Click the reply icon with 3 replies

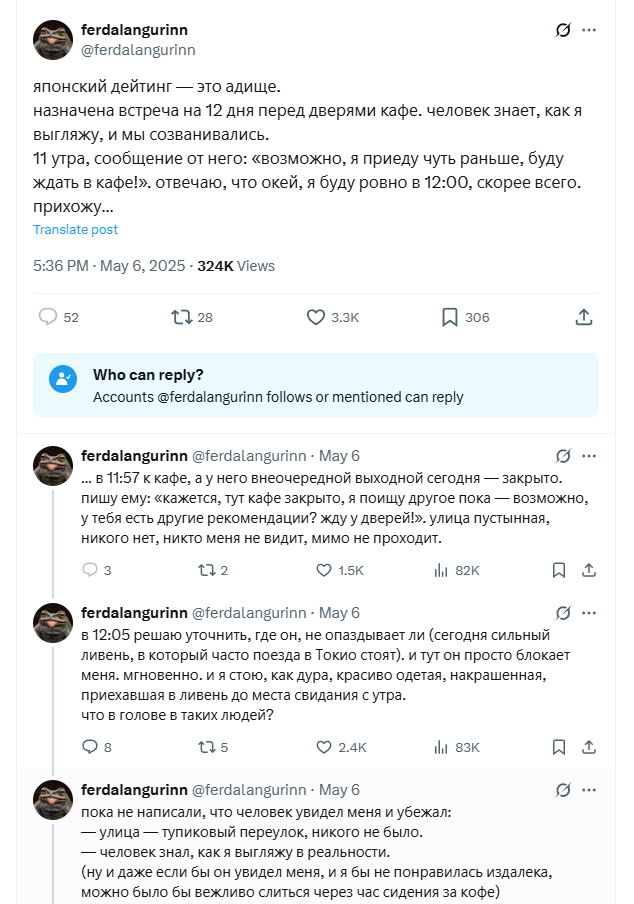(x=90, y=570)
